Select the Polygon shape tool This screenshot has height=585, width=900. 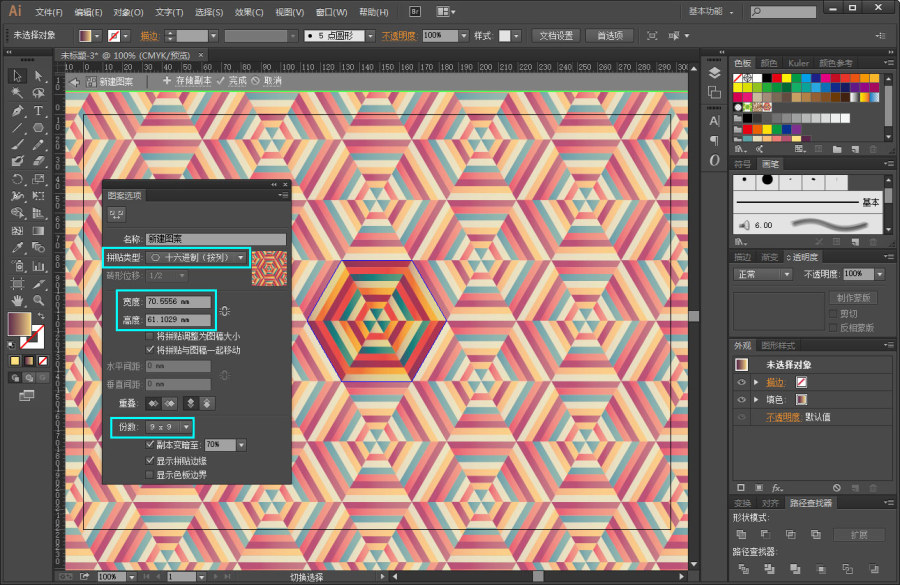pos(38,128)
